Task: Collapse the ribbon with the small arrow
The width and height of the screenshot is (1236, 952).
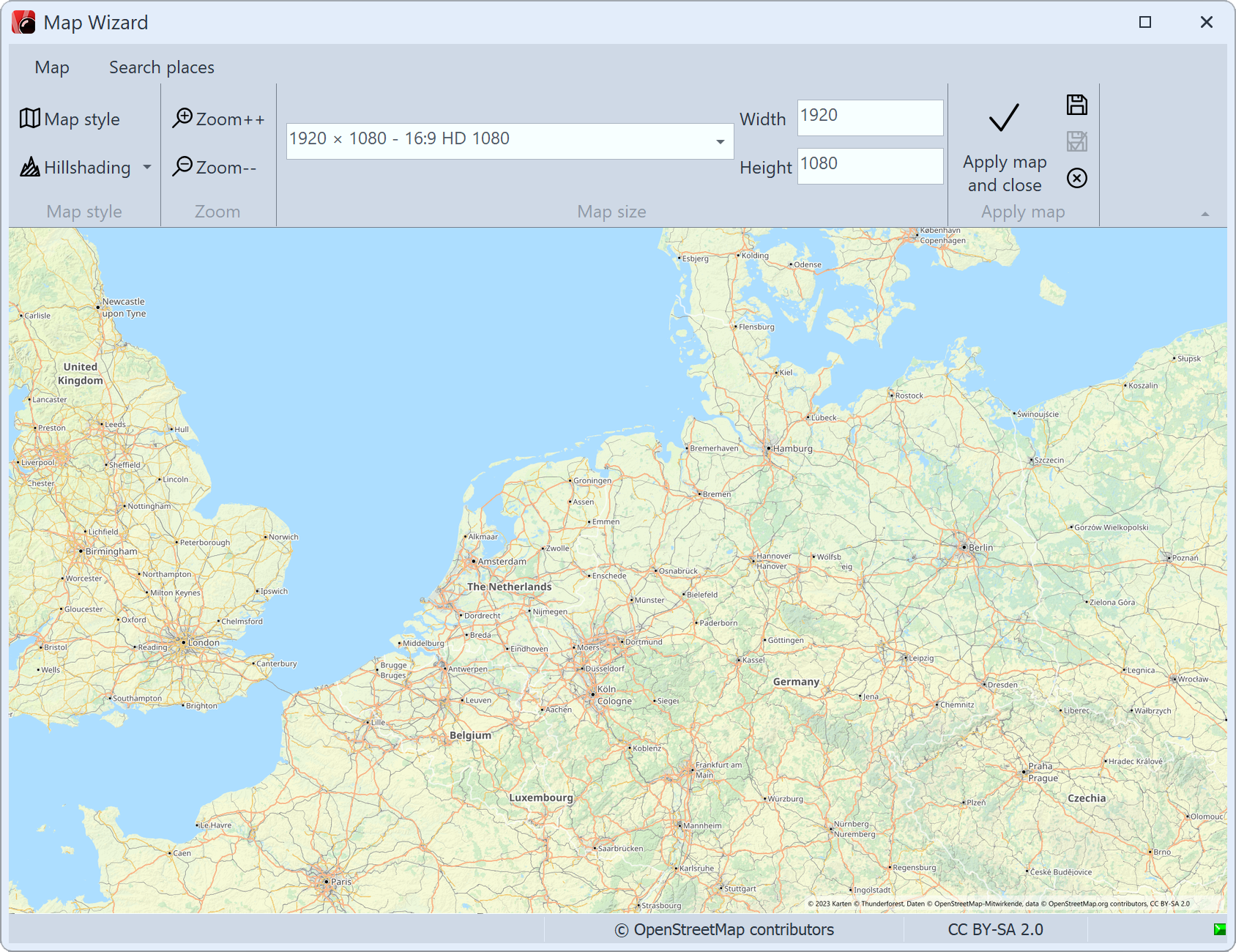Action: click(x=1204, y=214)
